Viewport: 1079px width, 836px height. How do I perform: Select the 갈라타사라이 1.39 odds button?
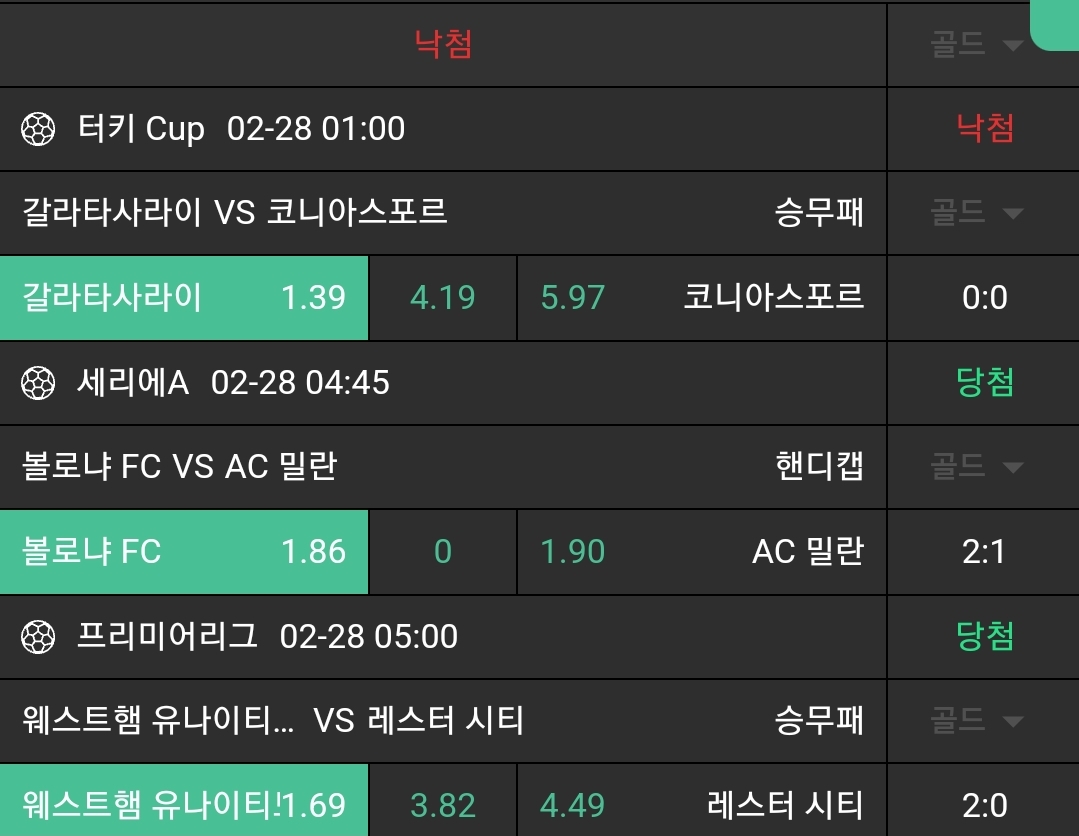click(184, 298)
